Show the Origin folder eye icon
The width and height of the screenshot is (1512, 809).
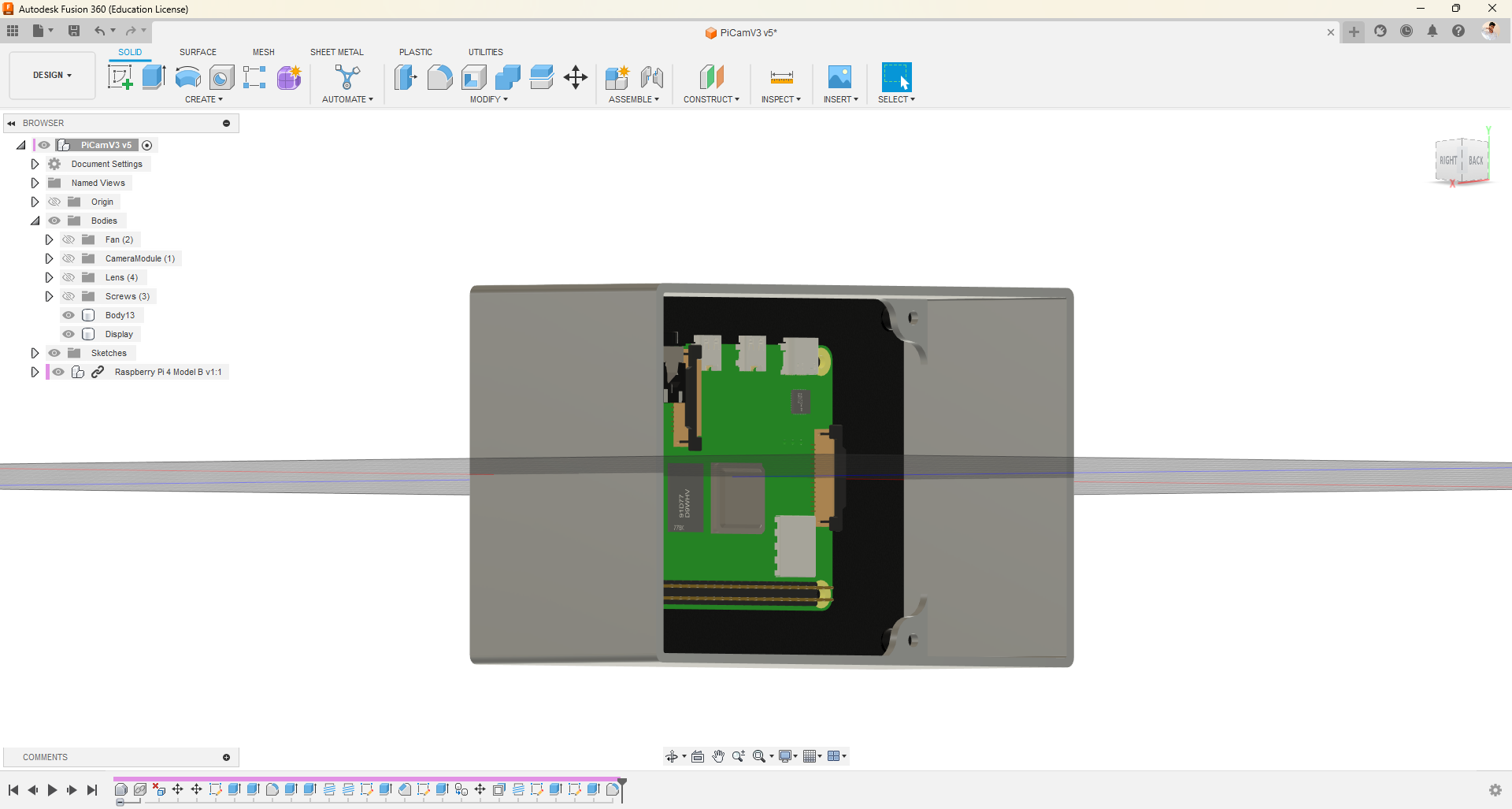[54, 202]
